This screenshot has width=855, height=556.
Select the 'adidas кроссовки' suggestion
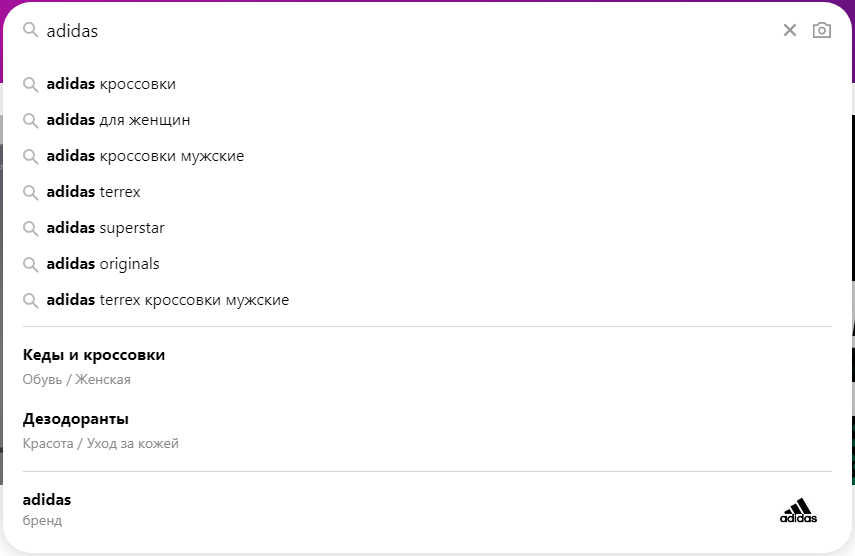111,84
